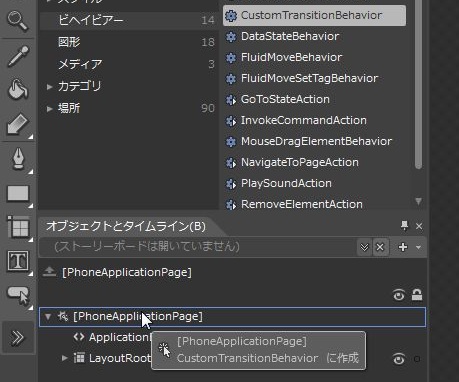Select the Zoom magnifier tool

17,21
